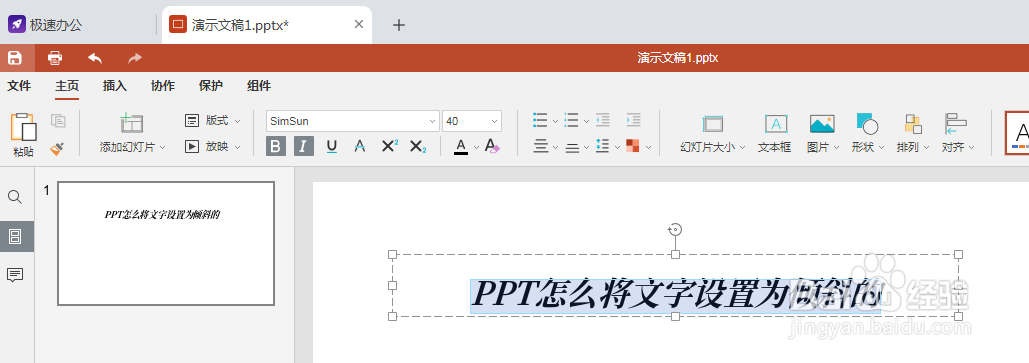1029x363 pixels.
Task: Click the 排列 arrange icon
Action: [913, 124]
